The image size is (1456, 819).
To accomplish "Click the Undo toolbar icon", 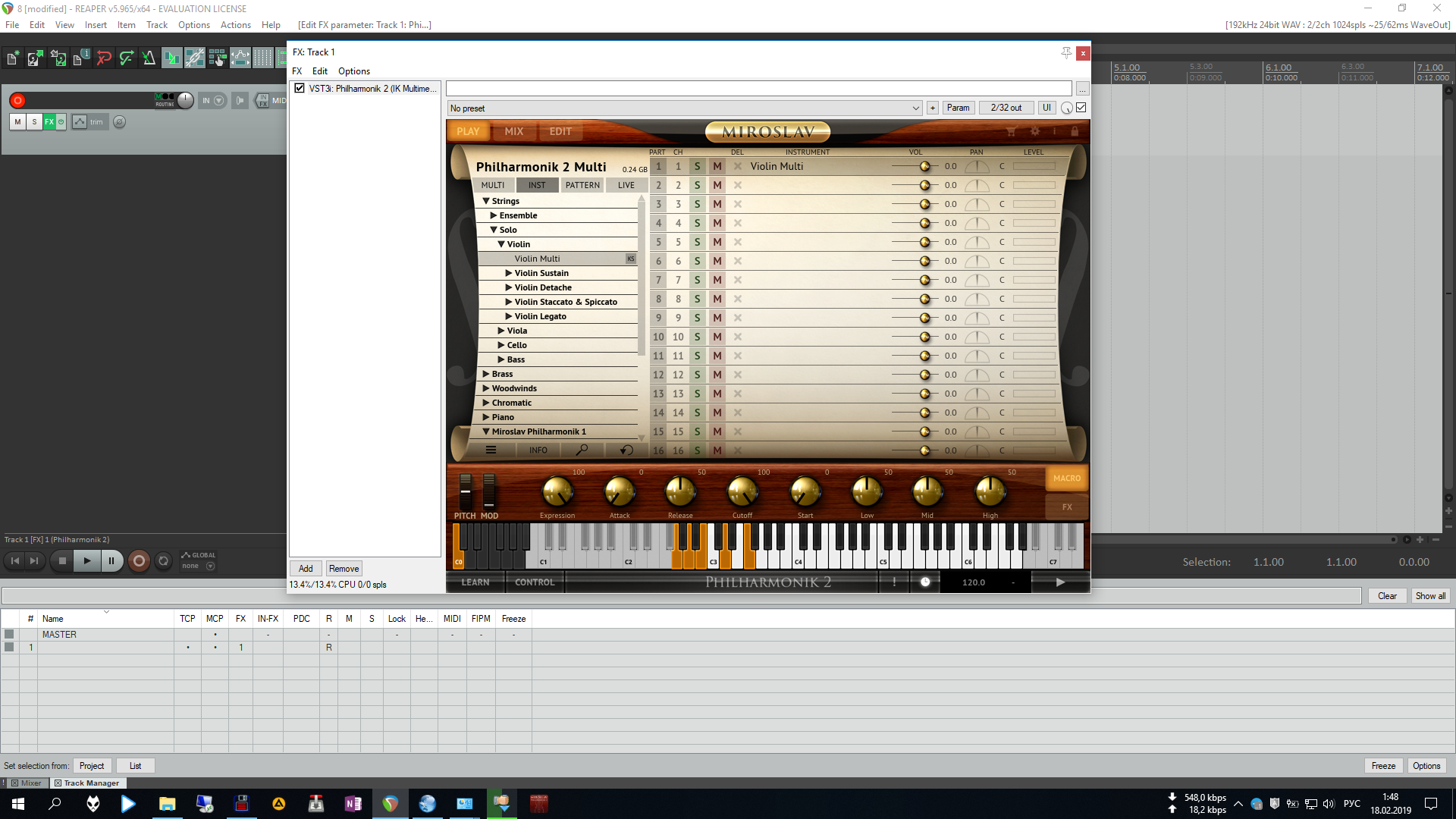I will (104, 58).
